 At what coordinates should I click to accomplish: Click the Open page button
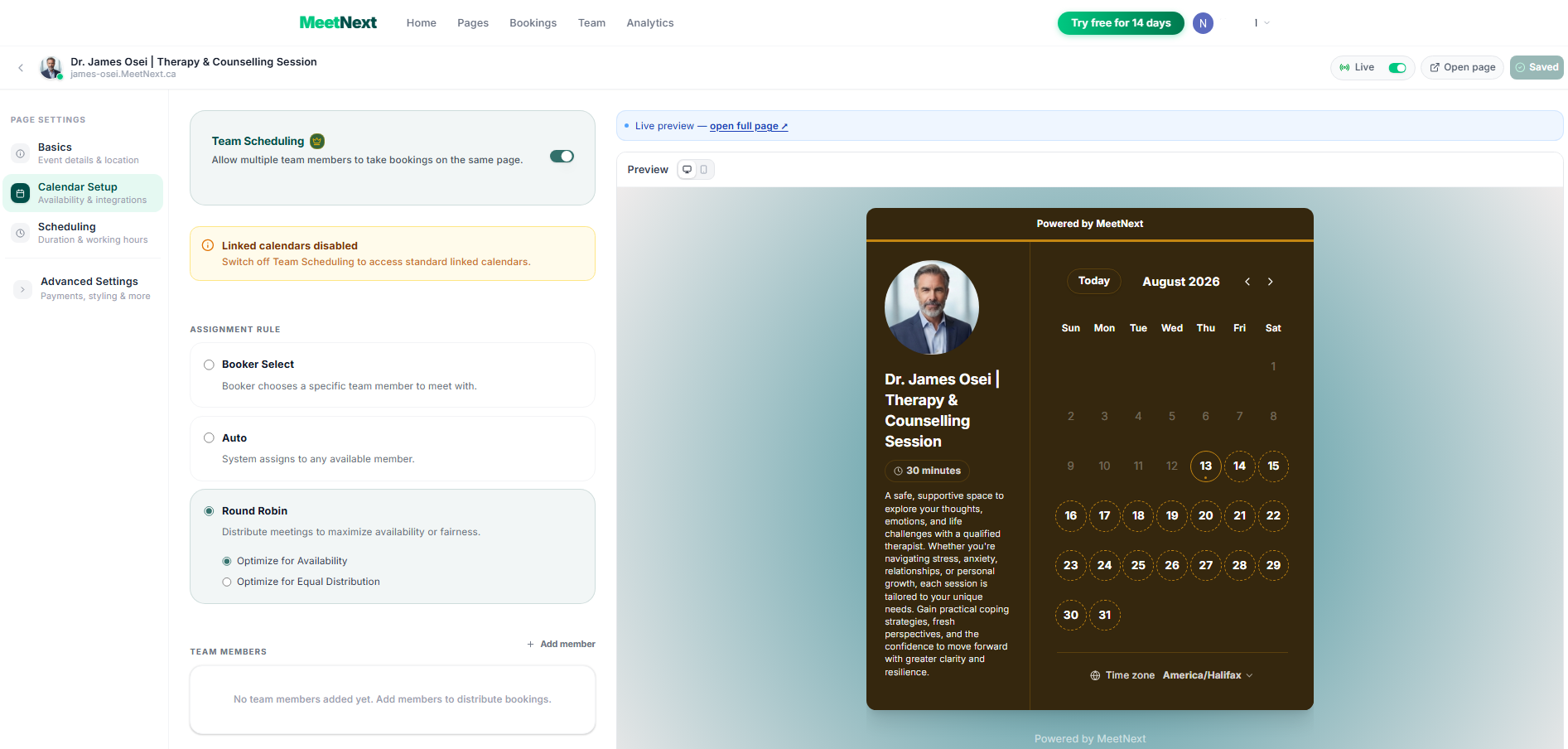click(1462, 67)
